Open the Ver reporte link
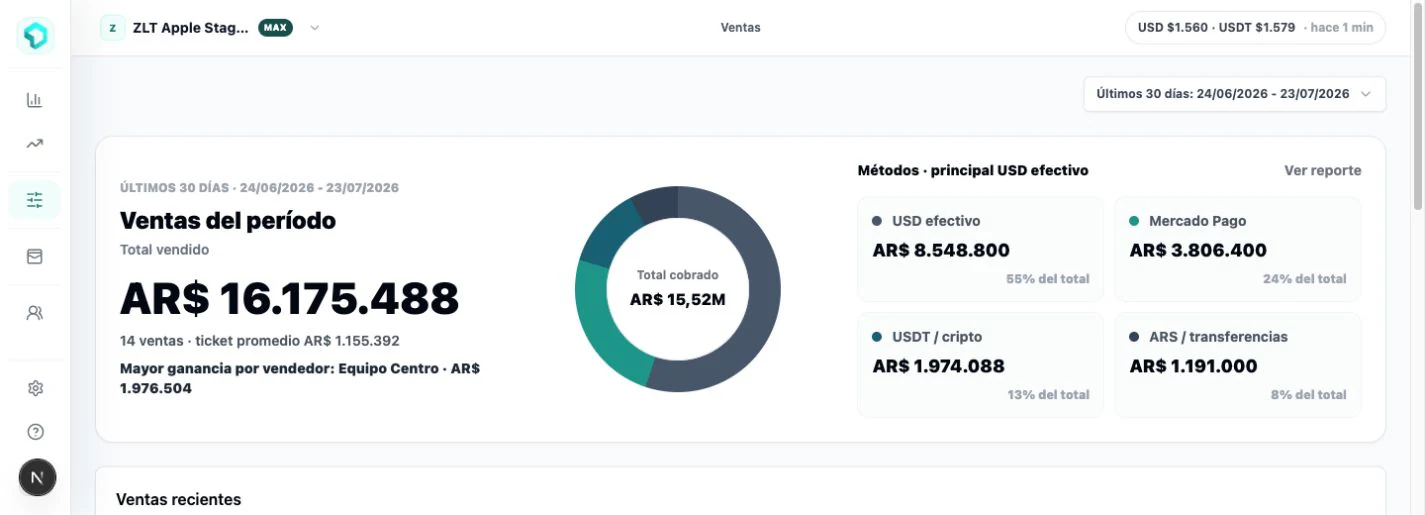1425x515 pixels. pos(1322,171)
